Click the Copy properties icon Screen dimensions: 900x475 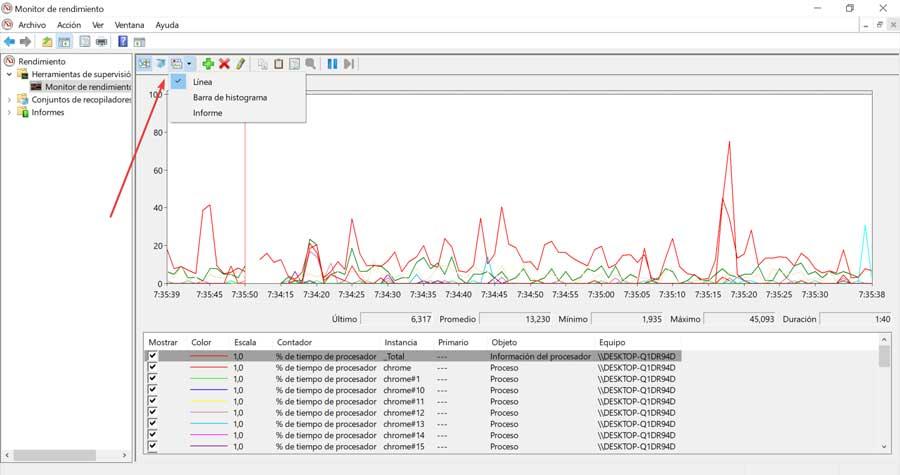[x=262, y=64]
